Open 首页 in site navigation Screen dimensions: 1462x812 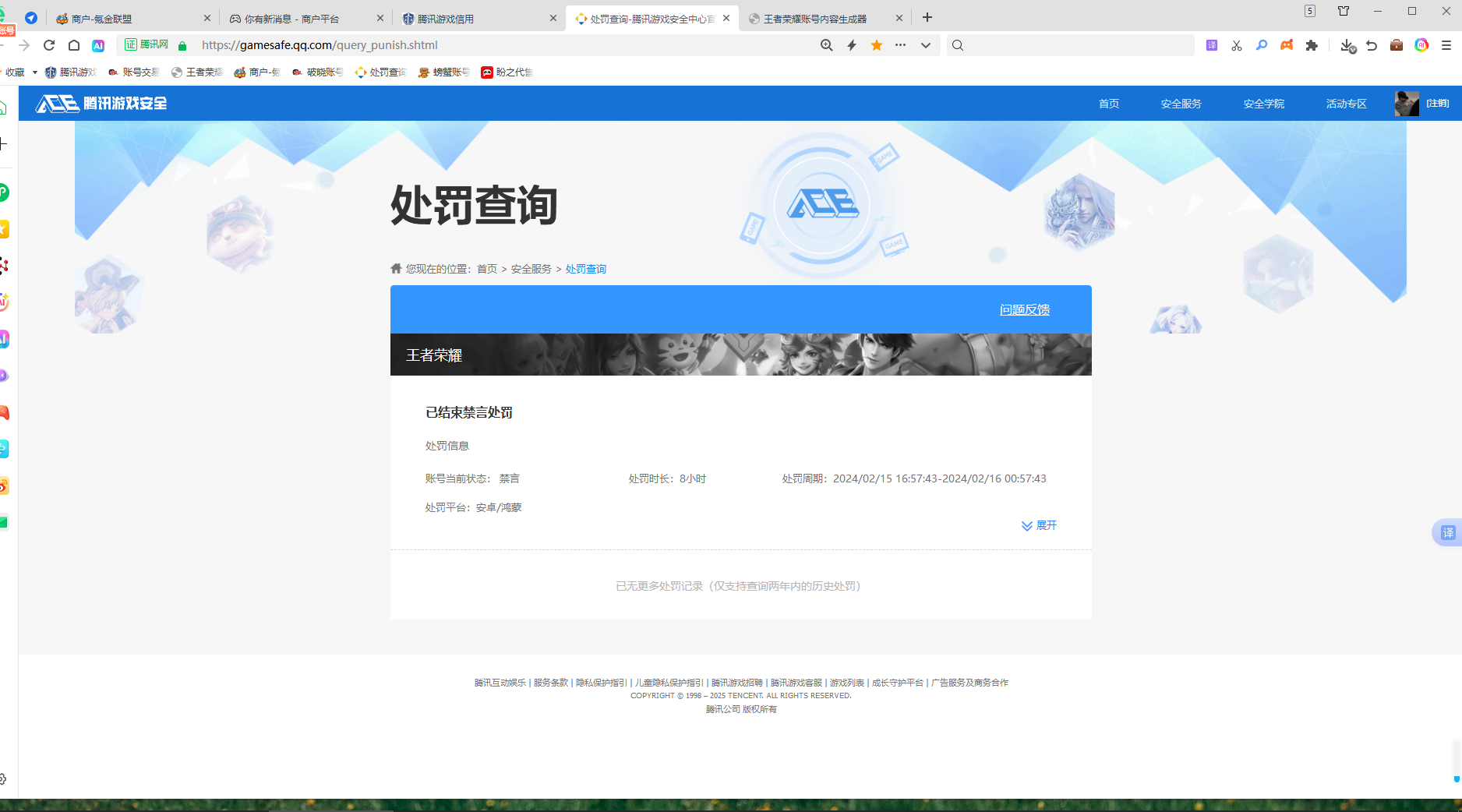(x=1109, y=104)
